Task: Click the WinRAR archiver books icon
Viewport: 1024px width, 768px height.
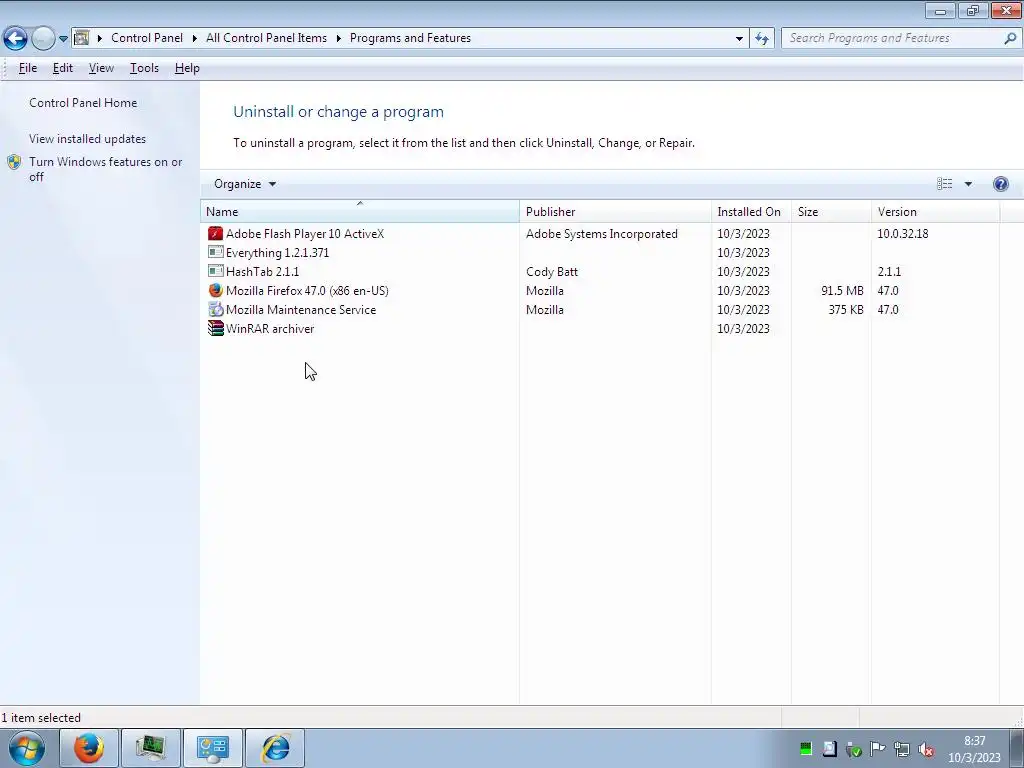Action: (x=216, y=328)
